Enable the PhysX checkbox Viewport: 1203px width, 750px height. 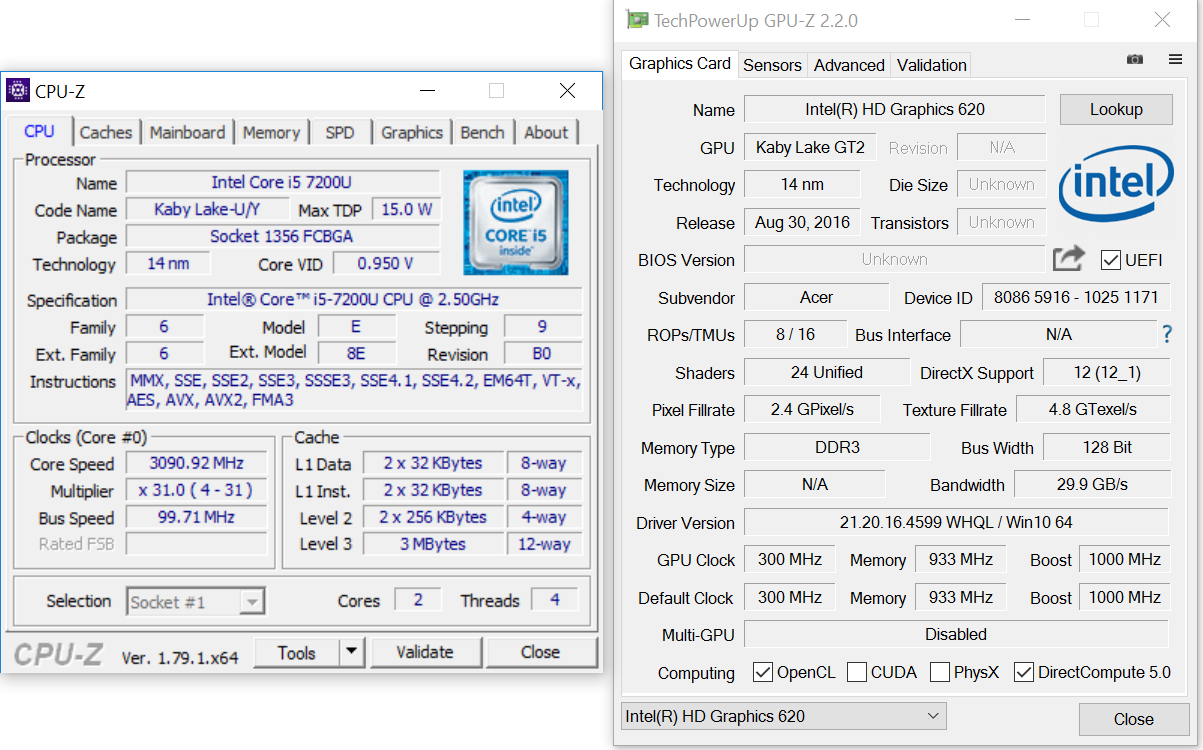[939, 672]
